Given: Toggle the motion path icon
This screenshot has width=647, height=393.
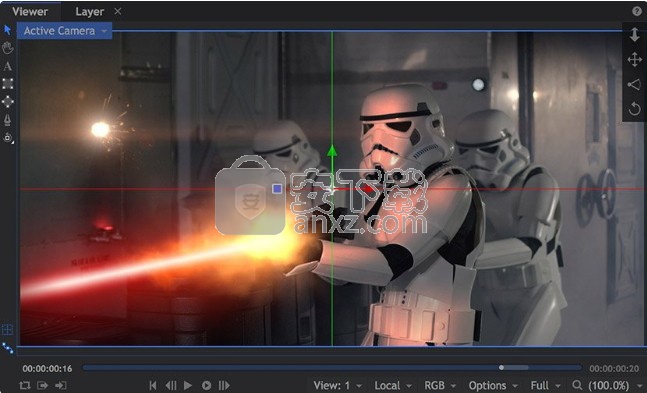Looking at the screenshot, I should (x=7, y=348).
